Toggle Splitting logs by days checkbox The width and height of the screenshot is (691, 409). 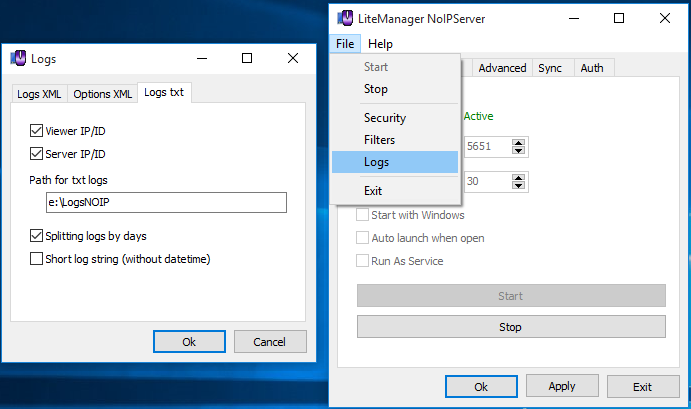[36, 236]
